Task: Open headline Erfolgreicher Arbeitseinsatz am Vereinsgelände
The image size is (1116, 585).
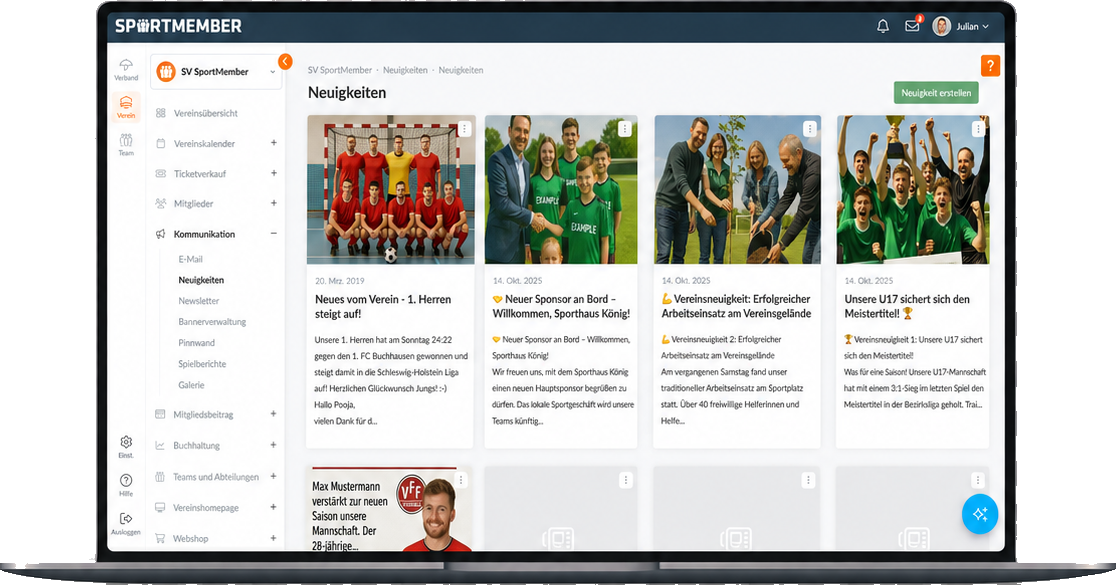Action: pos(736,307)
